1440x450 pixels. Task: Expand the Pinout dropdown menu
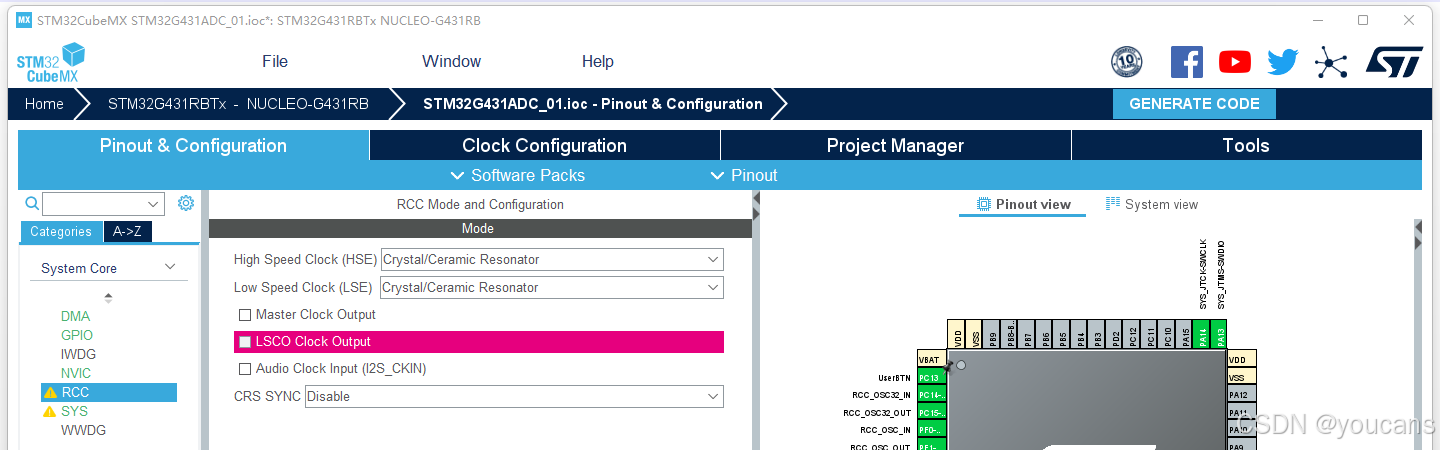click(x=744, y=175)
